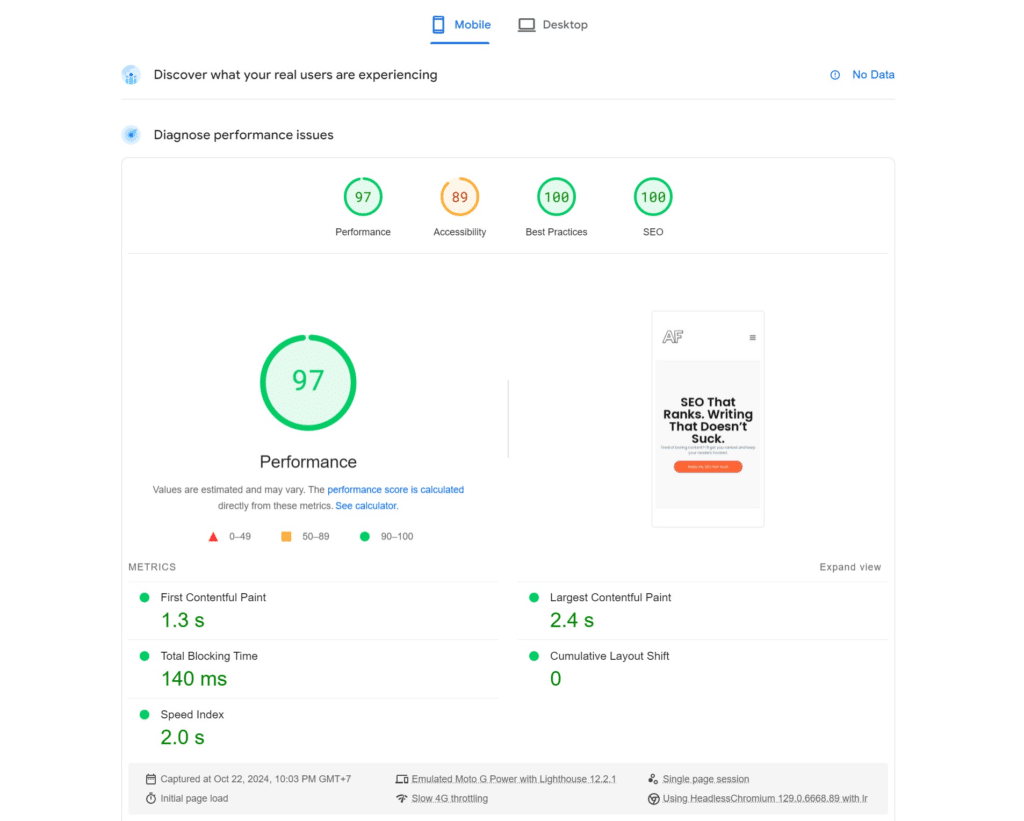Click the orange button in screenshot preview
Viewport: 1024px width, 821px height.
(708, 467)
